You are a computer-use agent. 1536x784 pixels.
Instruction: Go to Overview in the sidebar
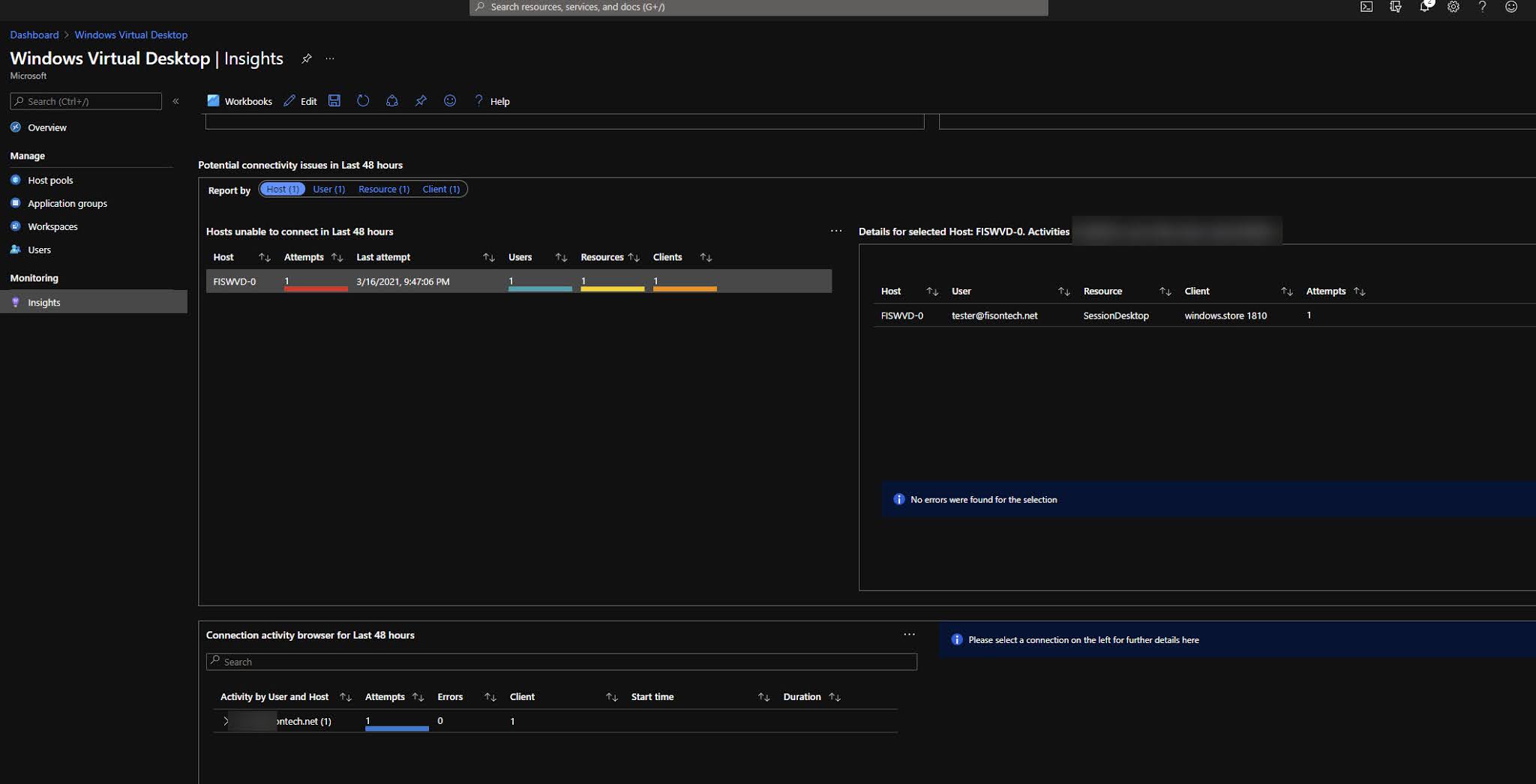click(x=47, y=127)
